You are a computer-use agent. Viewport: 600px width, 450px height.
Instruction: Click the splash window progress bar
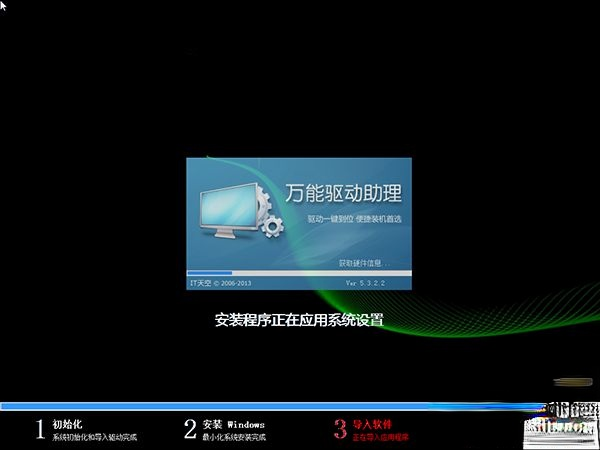tap(299, 273)
